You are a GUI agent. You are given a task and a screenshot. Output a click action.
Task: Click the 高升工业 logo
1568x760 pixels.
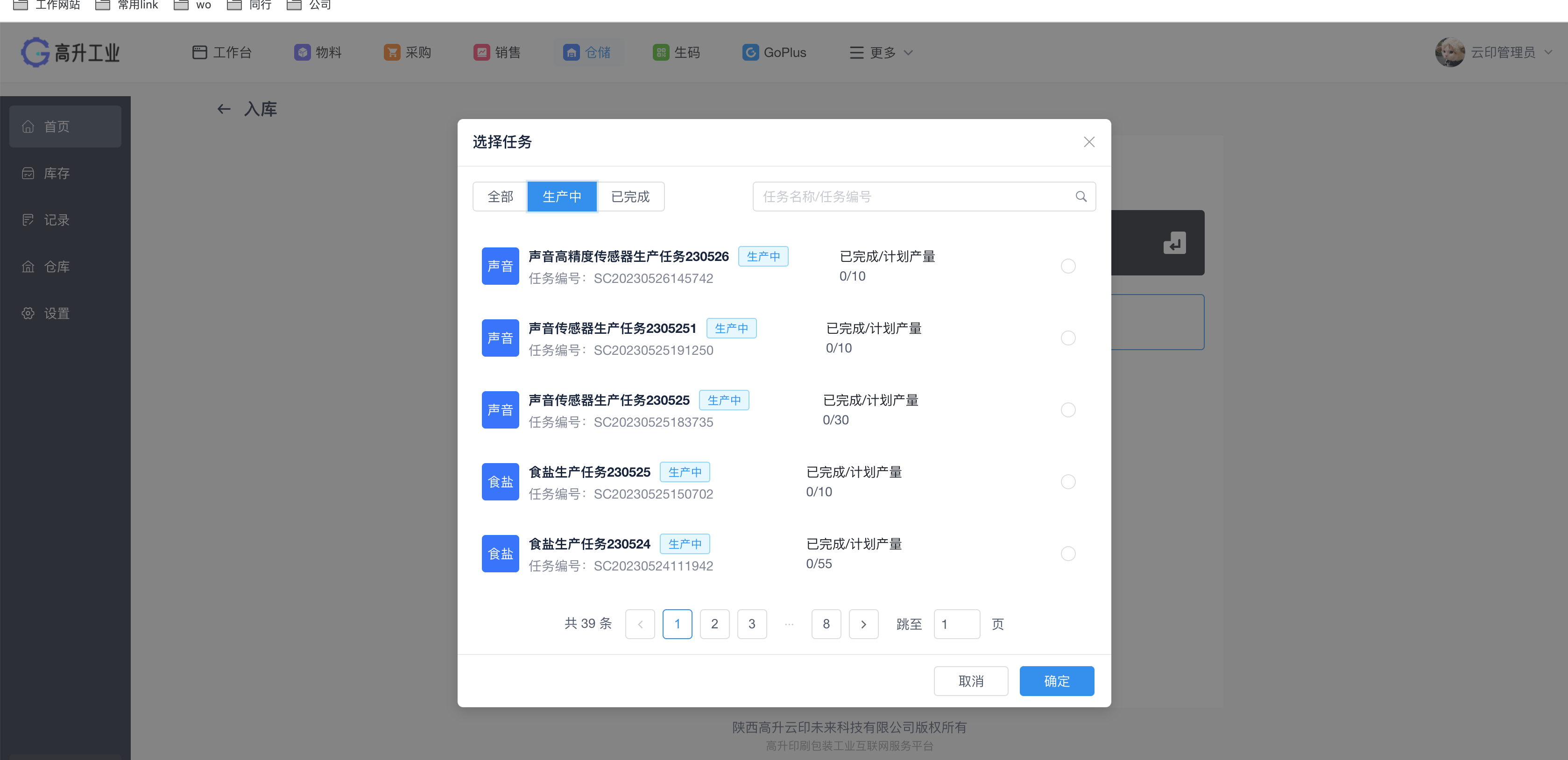pyautogui.click(x=71, y=52)
